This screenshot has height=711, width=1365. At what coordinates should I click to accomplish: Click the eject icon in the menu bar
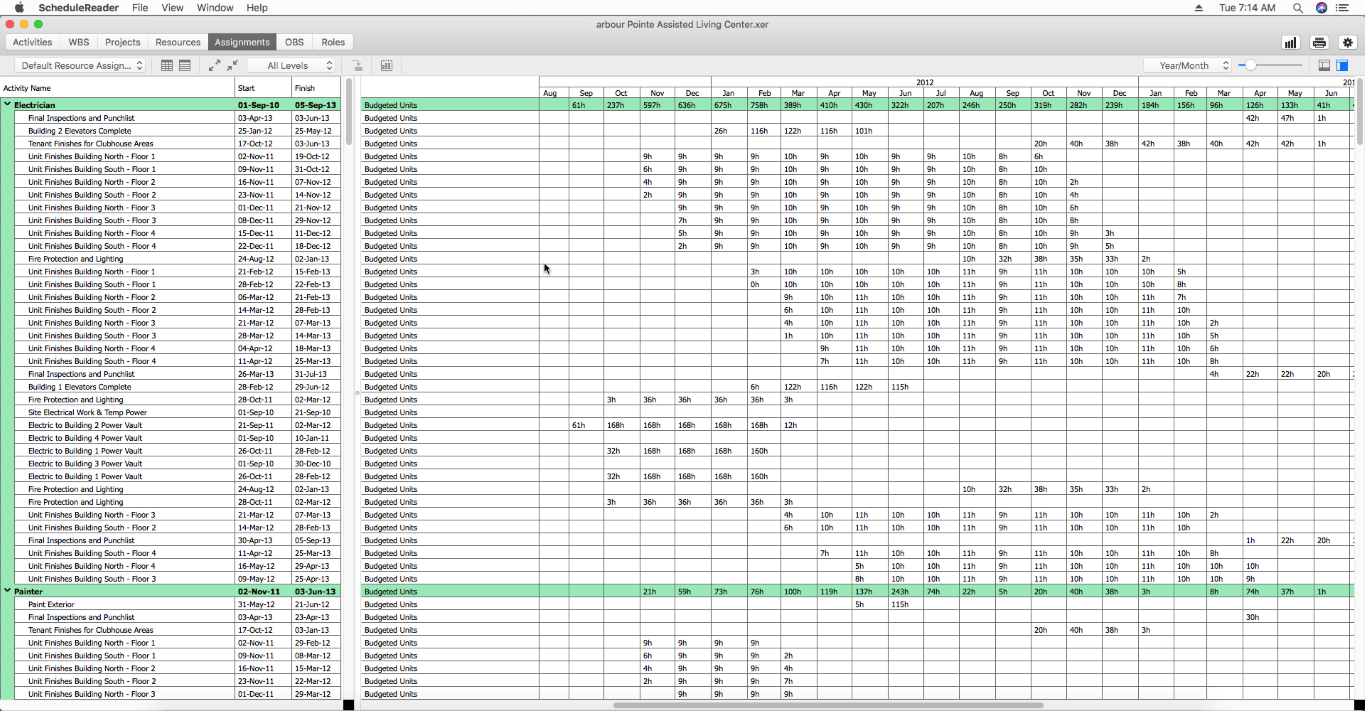click(1199, 7)
